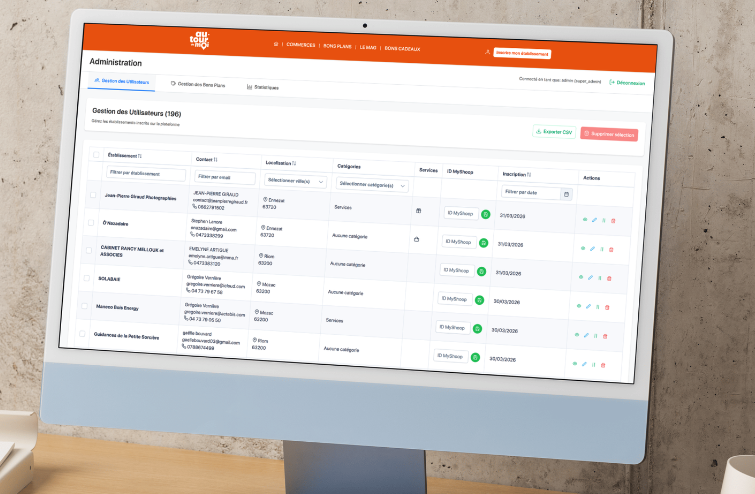Image resolution: width=755 pixels, height=494 pixels.
Task: Click the autour de moi logo
Action: [201, 41]
